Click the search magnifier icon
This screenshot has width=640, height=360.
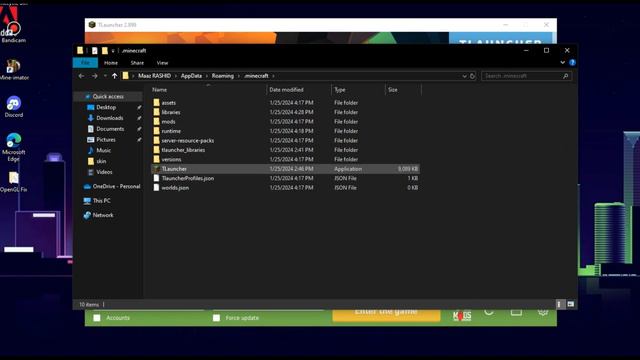pos(565,76)
